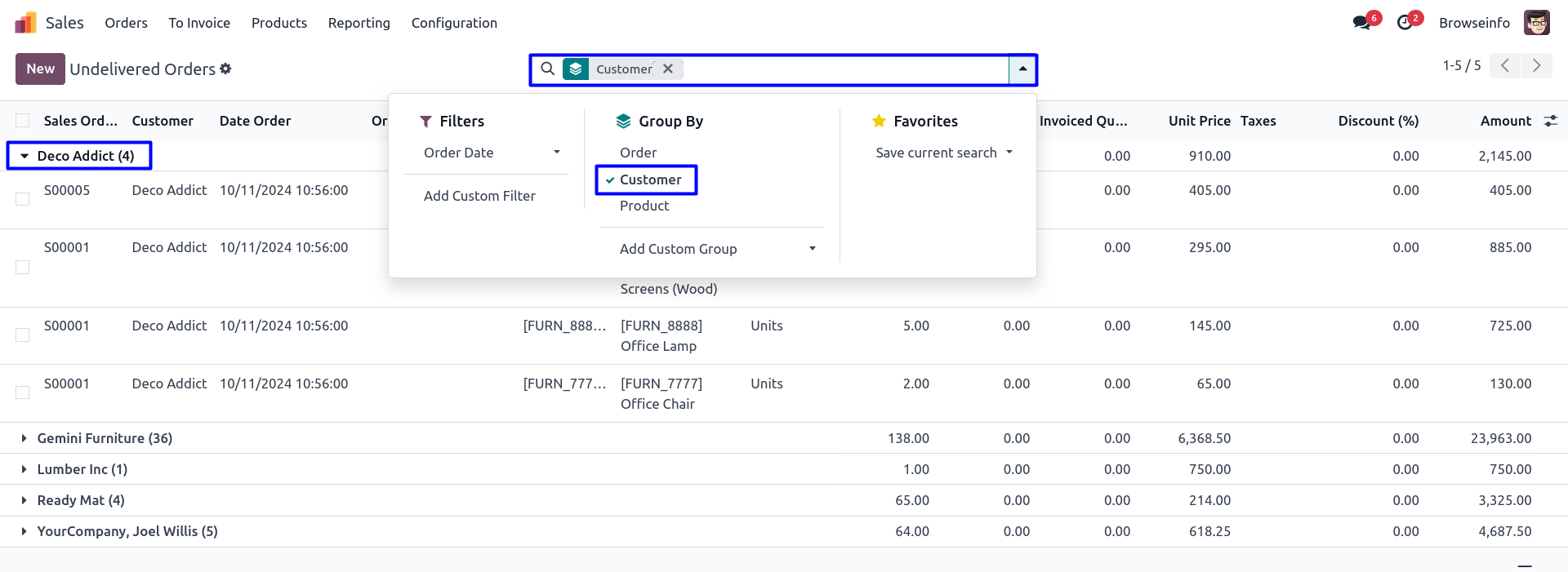
Task: Click the Sales app logo icon
Action: click(25, 23)
